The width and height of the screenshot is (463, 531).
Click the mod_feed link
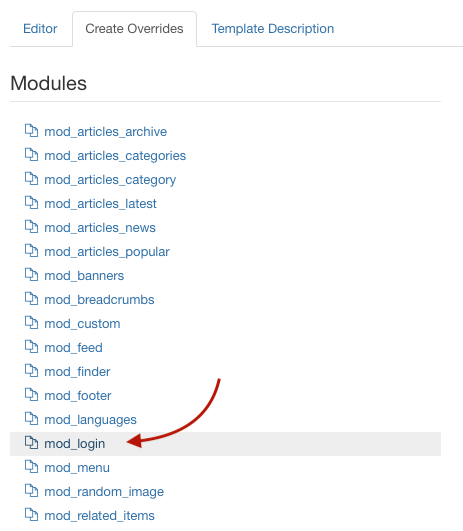[x=73, y=348]
